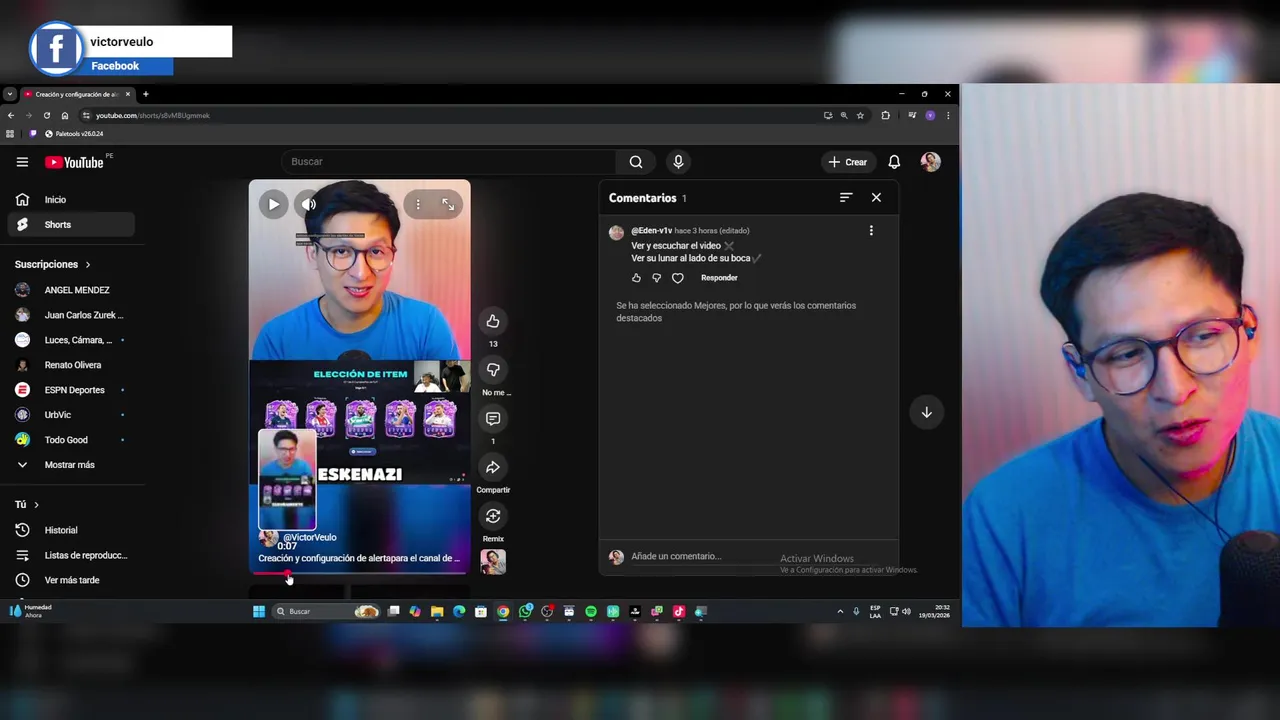Open the Todo Good subscription
This screenshot has width=1280, height=720.
[70, 440]
